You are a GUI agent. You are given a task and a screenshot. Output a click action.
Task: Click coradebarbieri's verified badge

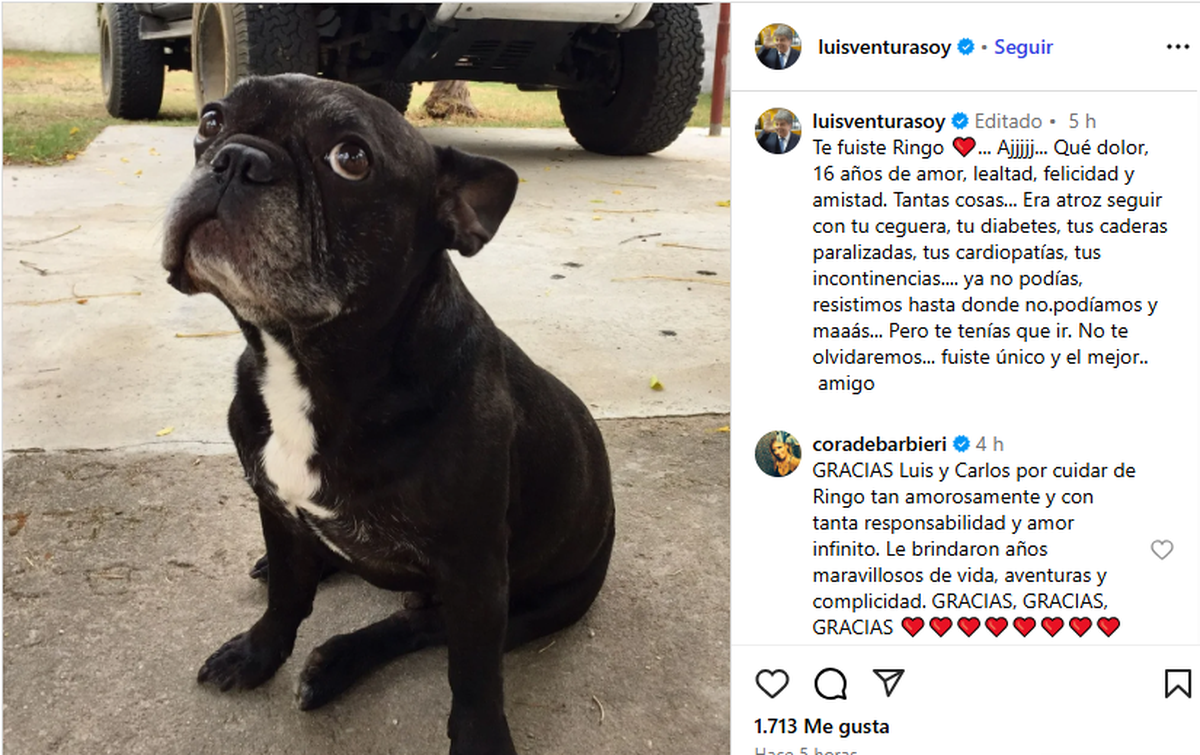(962, 443)
